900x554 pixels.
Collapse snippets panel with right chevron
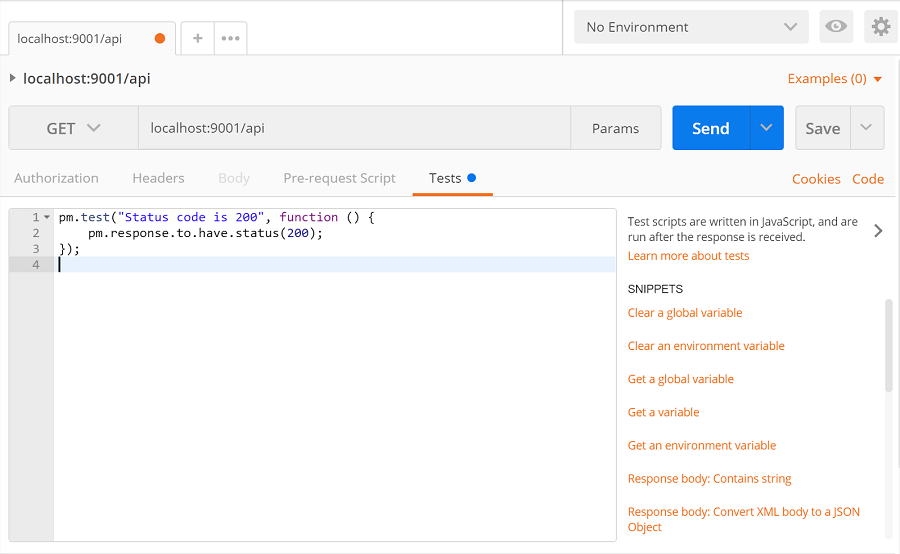tap(878, 231)
